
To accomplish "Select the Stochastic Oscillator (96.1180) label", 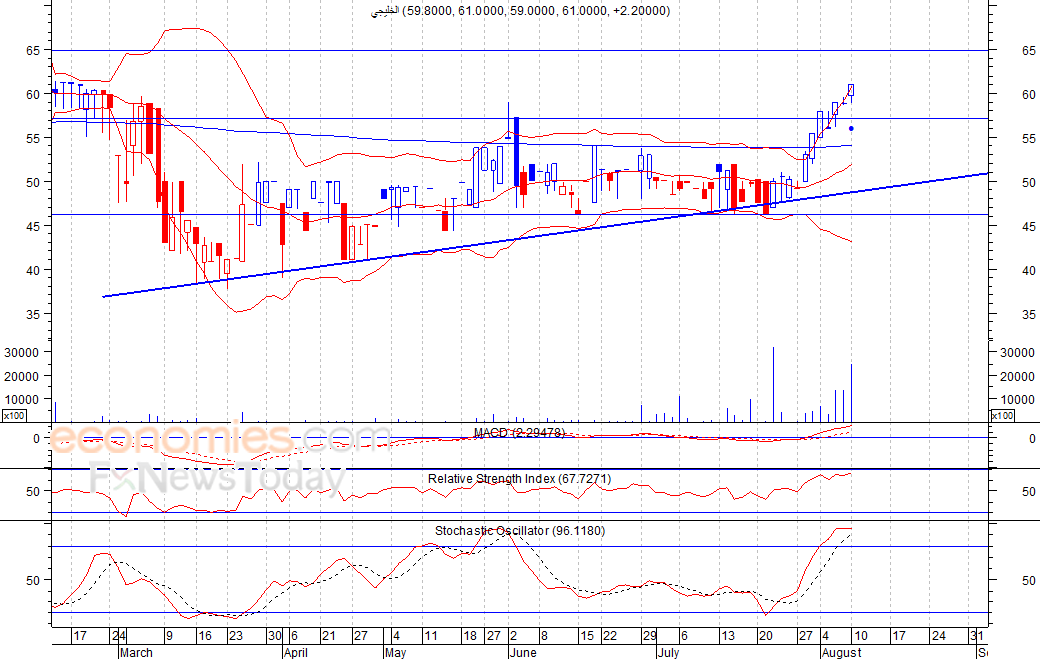I will [x=520, y=530].
